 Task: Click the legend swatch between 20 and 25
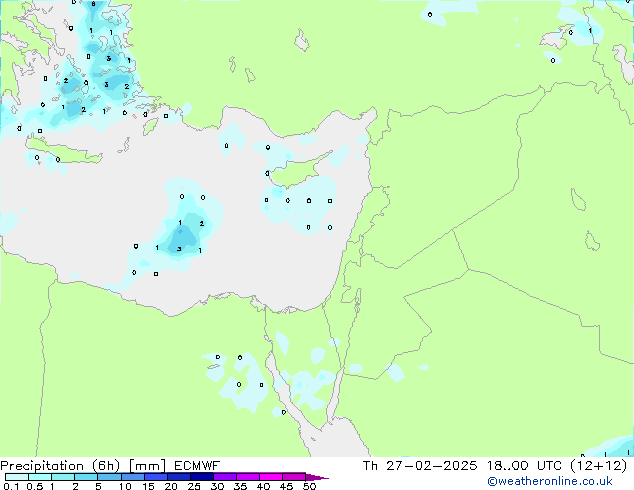[179, 477]
